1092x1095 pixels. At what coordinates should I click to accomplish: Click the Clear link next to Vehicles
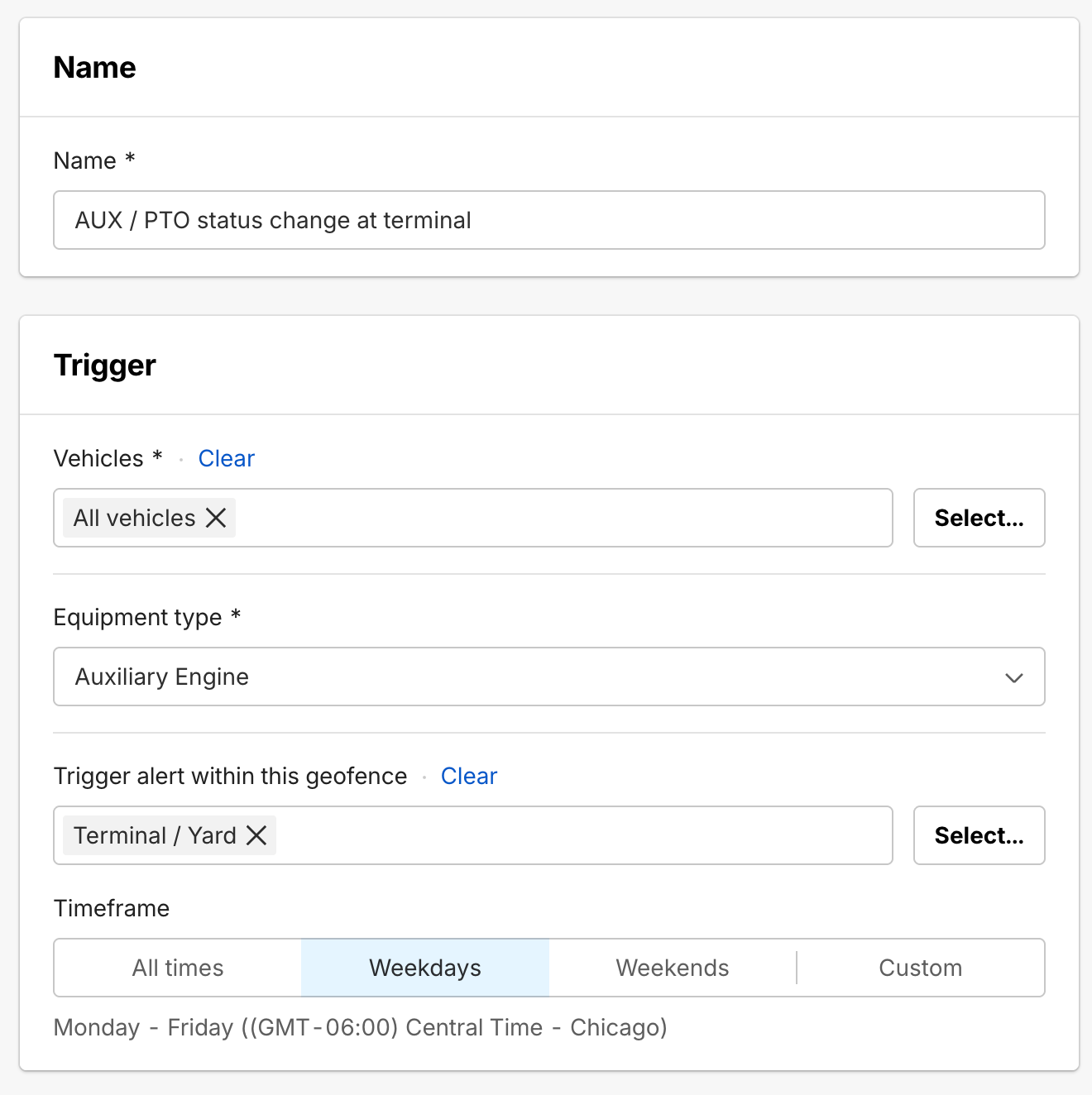[x=226, y=458]
